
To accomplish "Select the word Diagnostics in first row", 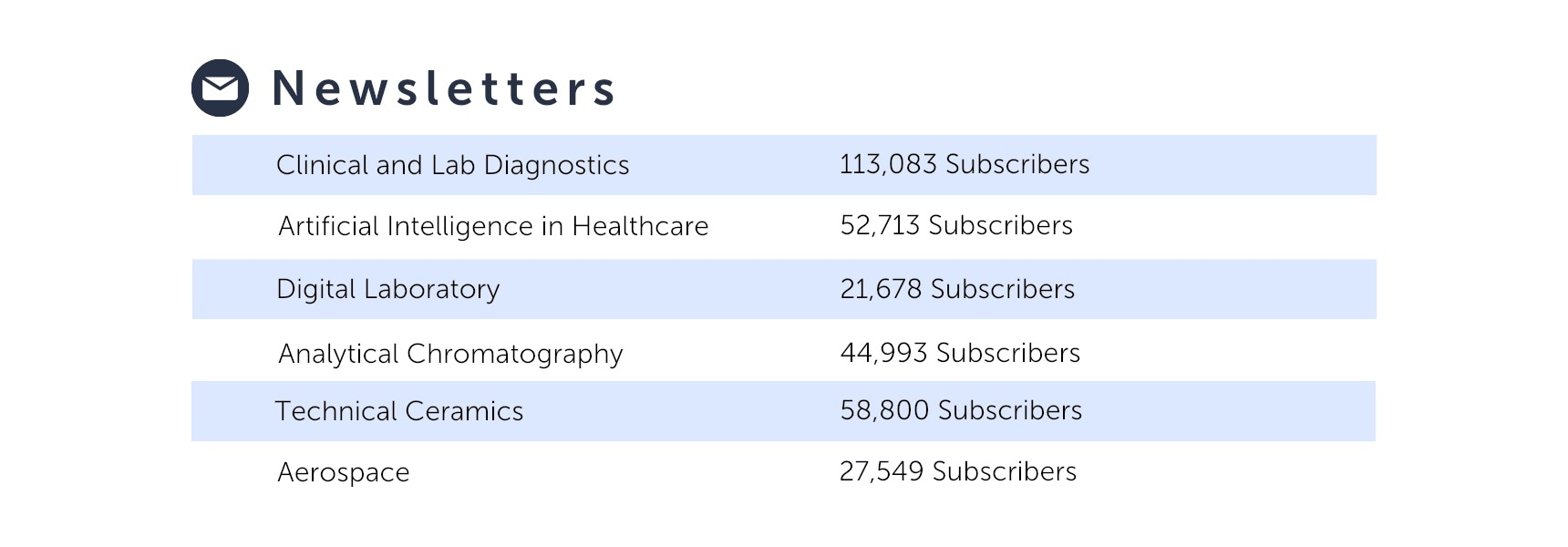I will tap(556, 165).
